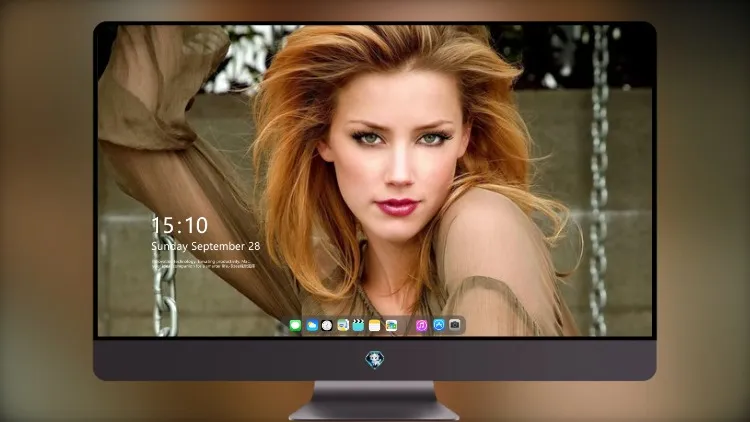Viewport: 750px width, 422px height.
Task: Open the blue App Store icon
Action: click(x=439, y=325)
